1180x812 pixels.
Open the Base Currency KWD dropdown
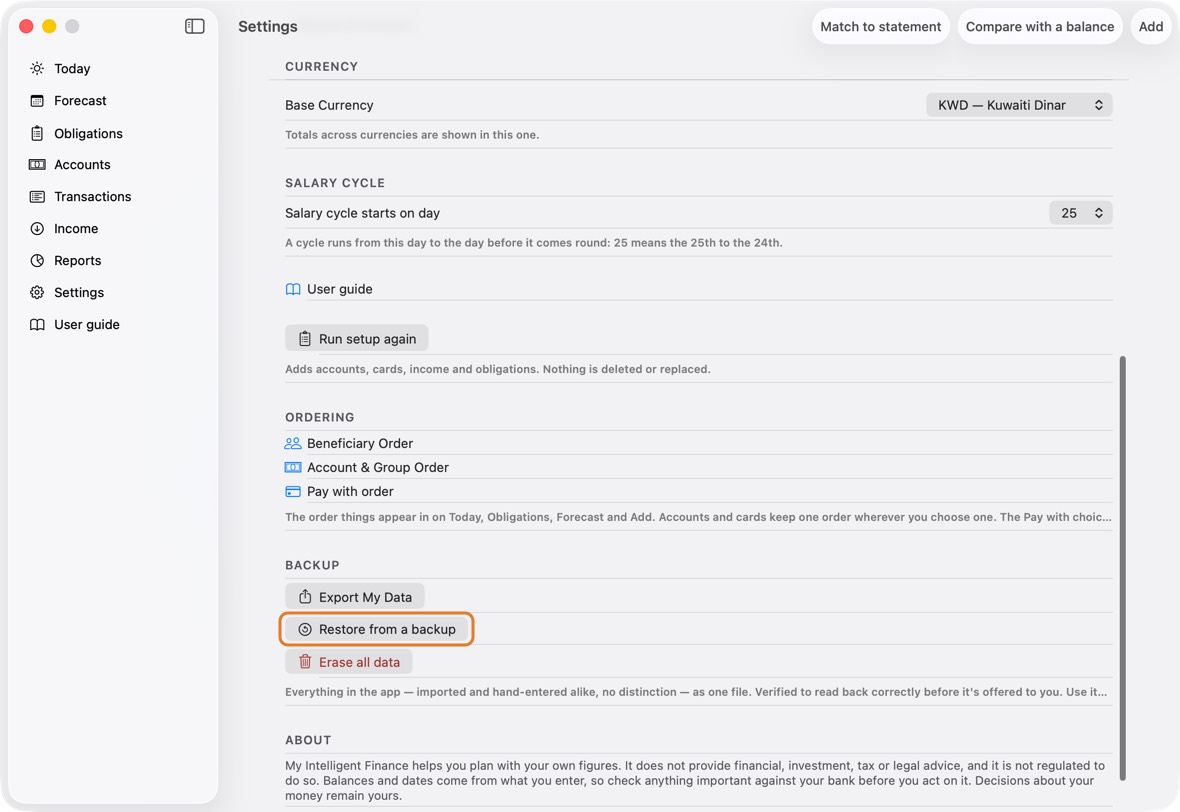1019,105
